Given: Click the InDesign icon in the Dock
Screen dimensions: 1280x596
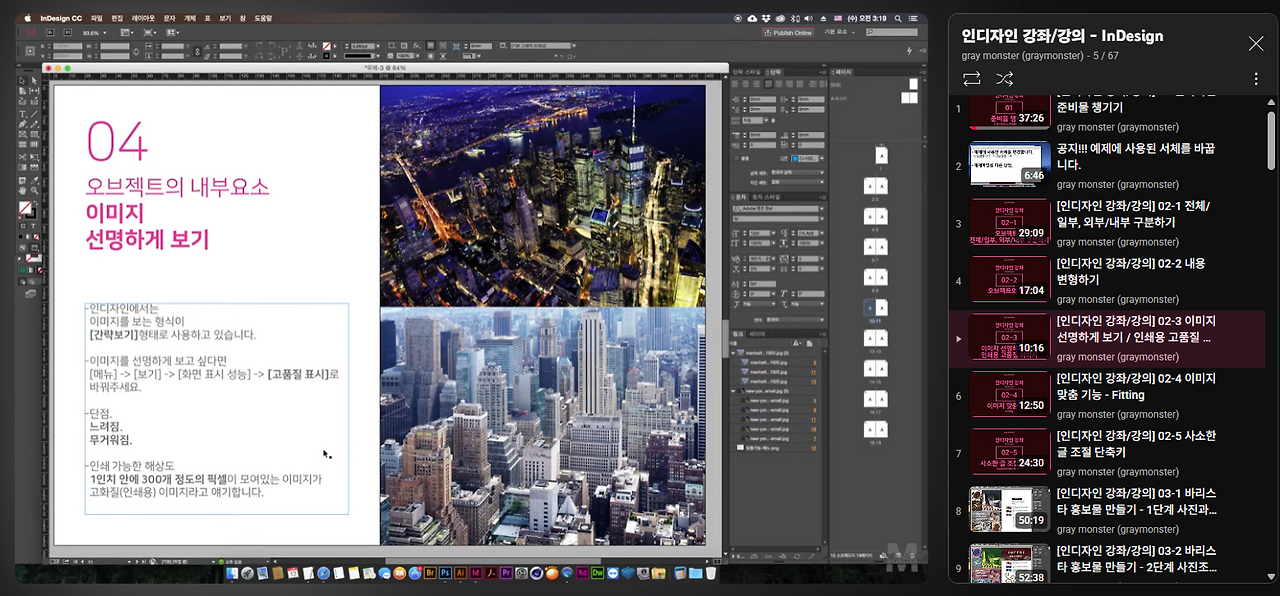Looking at the screenshot, I should pyautogui.click(x=476, y=572).
